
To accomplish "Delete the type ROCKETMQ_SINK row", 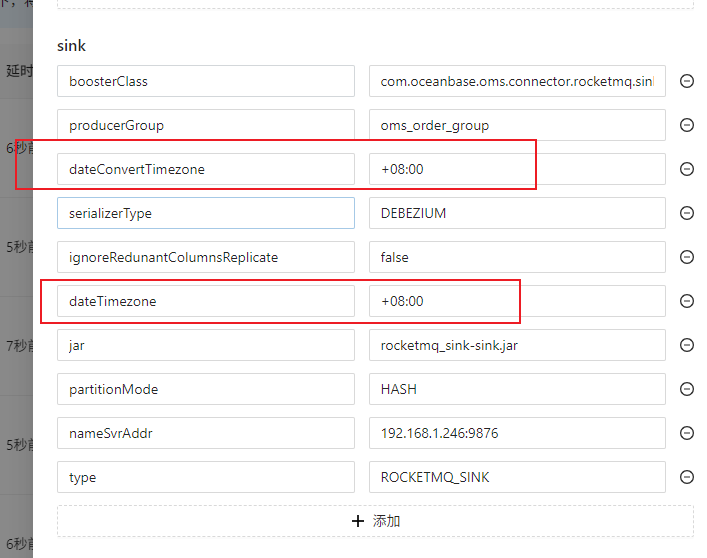I will point(687,477).
